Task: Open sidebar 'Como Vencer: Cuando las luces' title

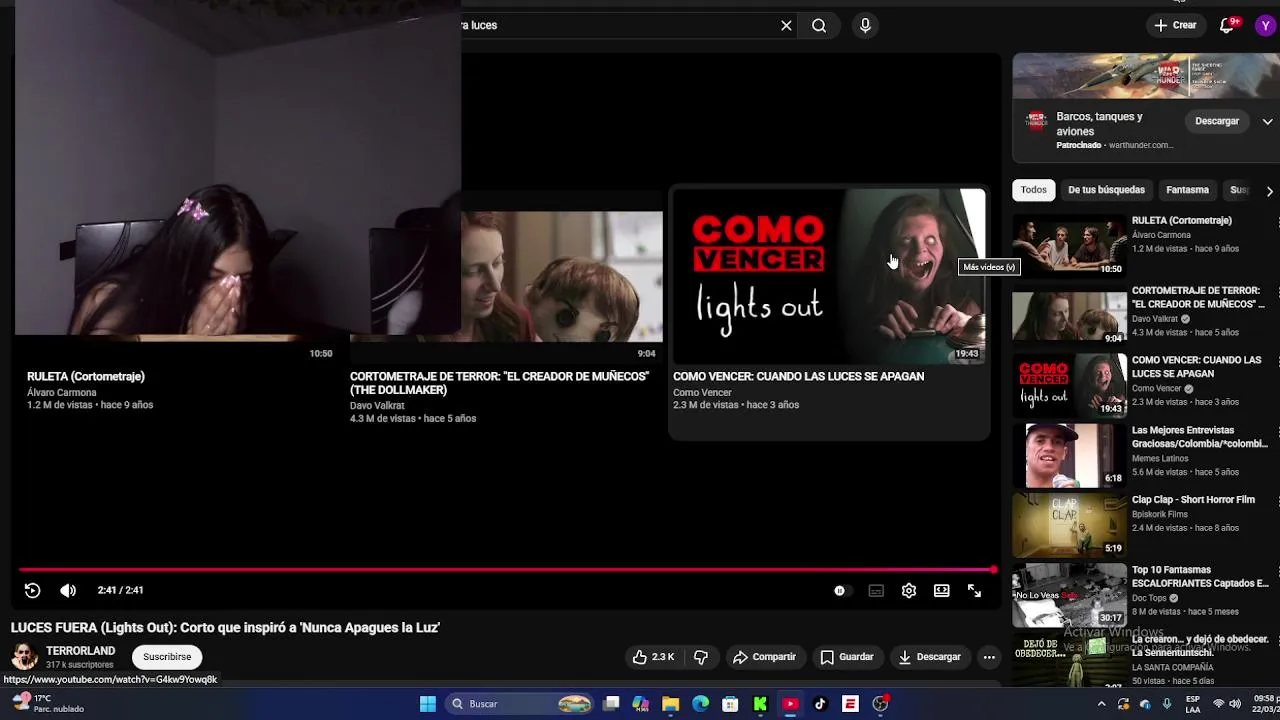Action: click(1196, 367)
